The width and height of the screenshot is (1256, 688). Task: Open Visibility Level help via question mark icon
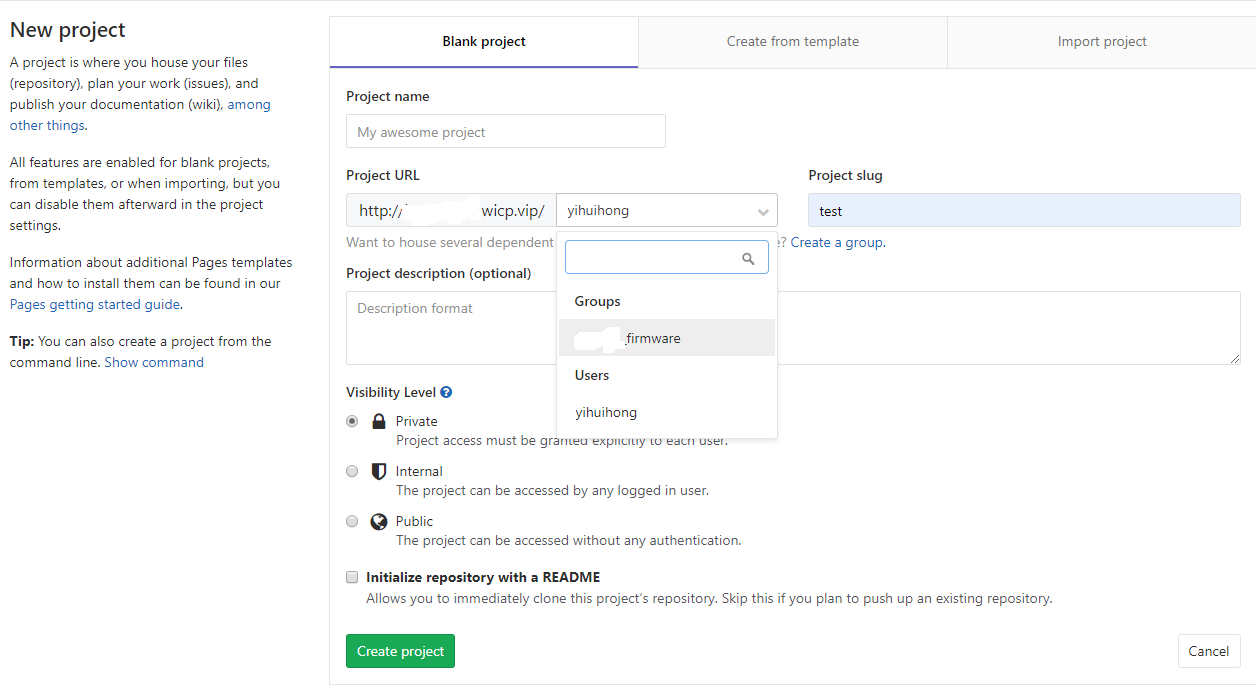[445, 392]
